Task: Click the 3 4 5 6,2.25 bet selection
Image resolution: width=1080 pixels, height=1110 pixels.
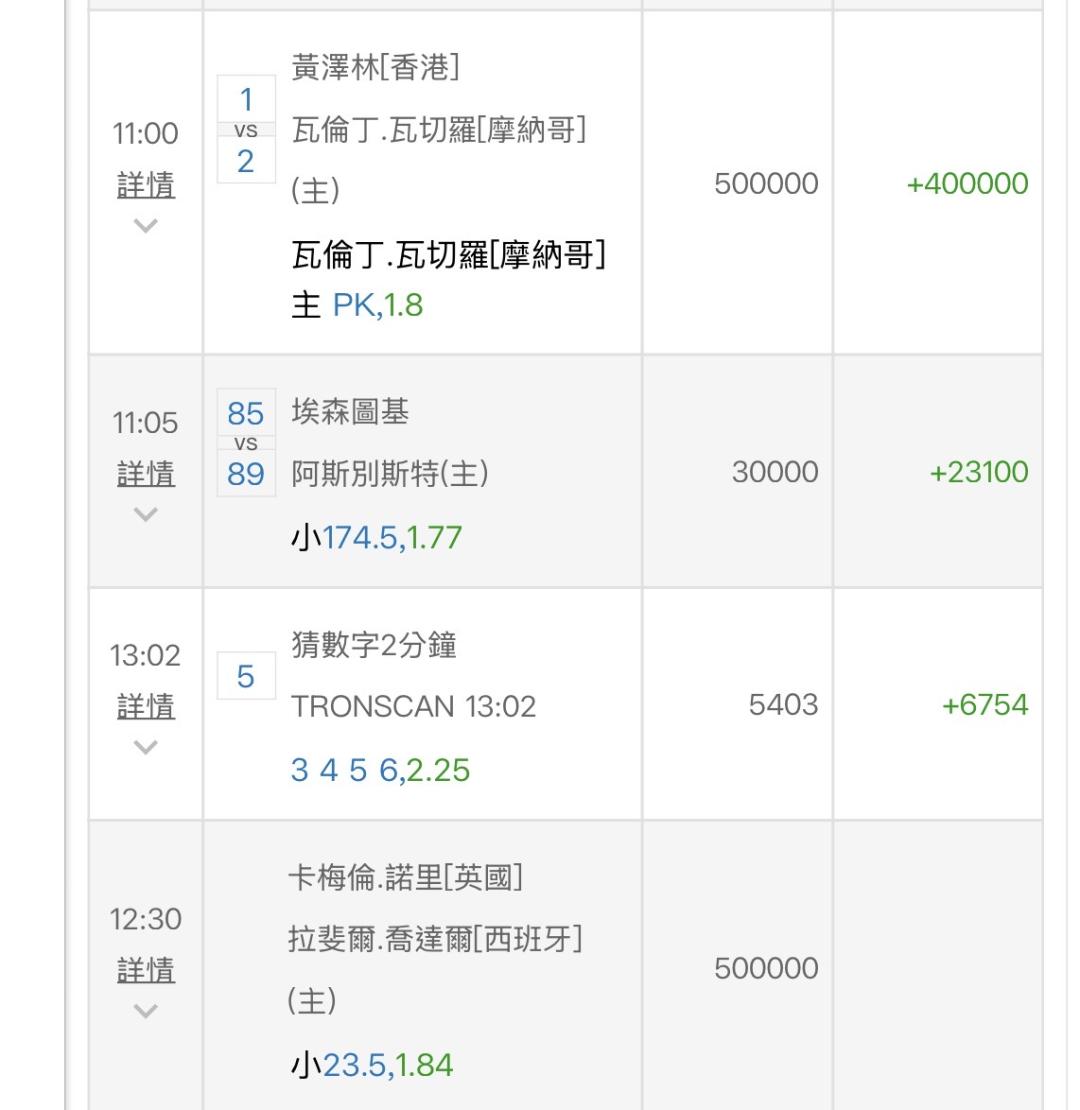Action: coord(380,770)
